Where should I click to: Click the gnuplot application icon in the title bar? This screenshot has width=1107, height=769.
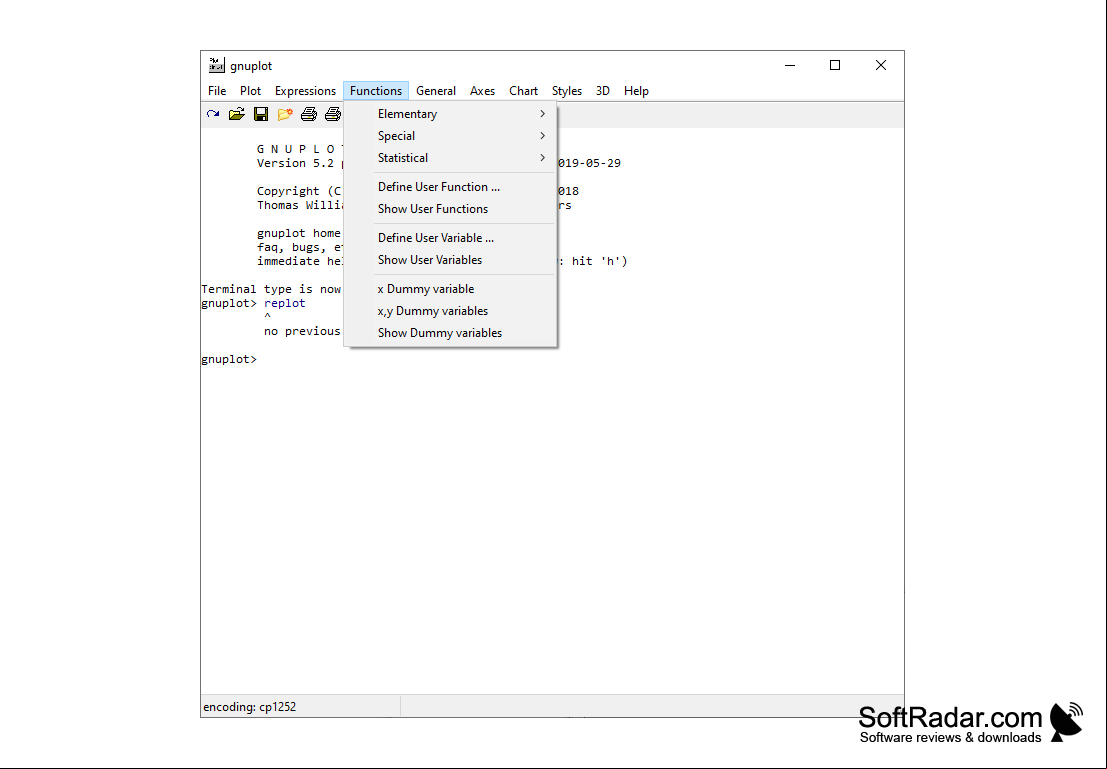[216, 65]
